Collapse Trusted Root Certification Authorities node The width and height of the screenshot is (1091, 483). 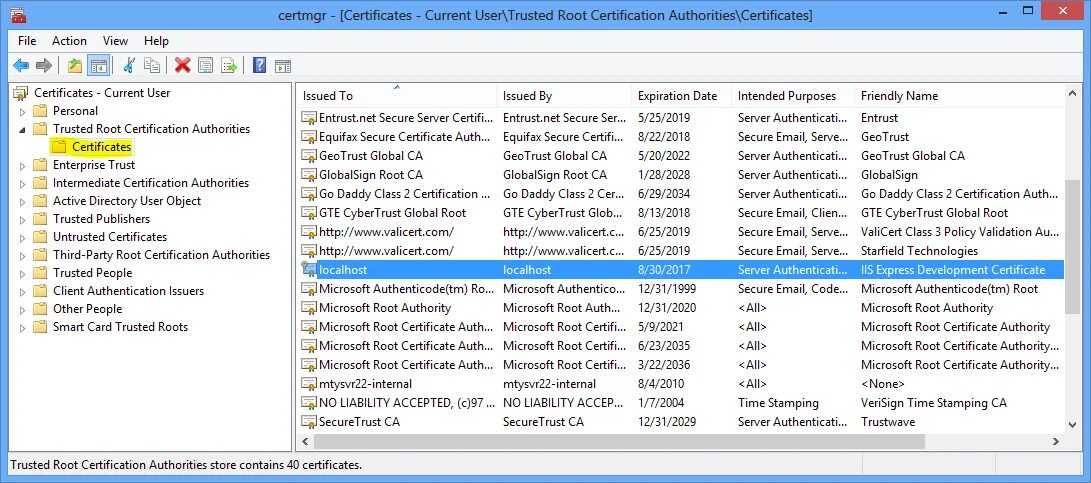point(22,129)
